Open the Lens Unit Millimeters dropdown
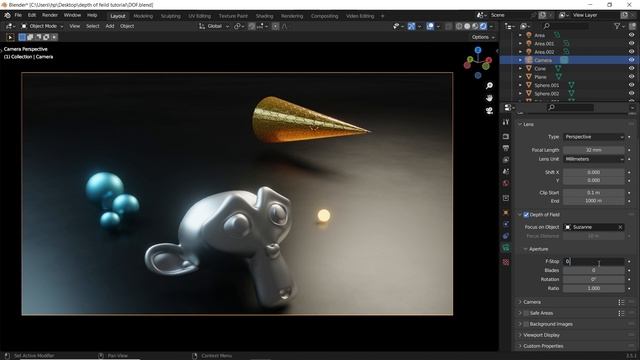 [594, 159]
